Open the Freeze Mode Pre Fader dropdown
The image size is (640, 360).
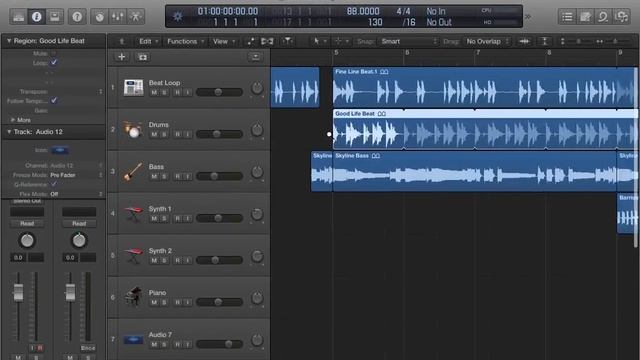tap(76, 175)
